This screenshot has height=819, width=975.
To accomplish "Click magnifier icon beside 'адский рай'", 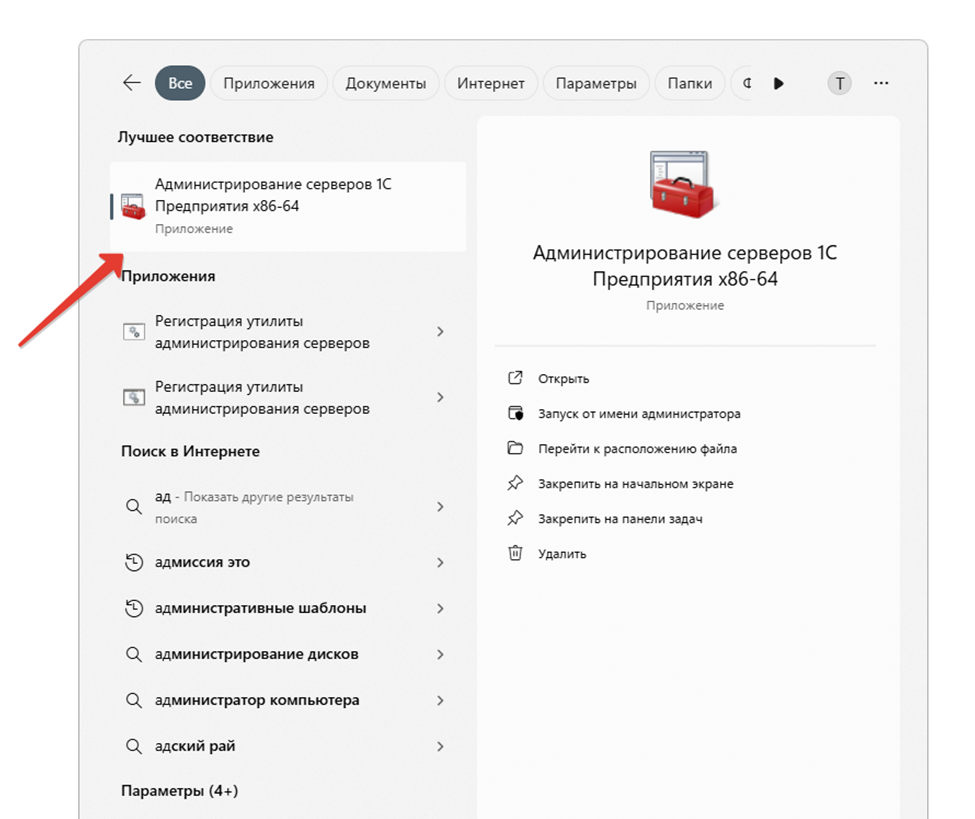I will click(x=134, y=746).
